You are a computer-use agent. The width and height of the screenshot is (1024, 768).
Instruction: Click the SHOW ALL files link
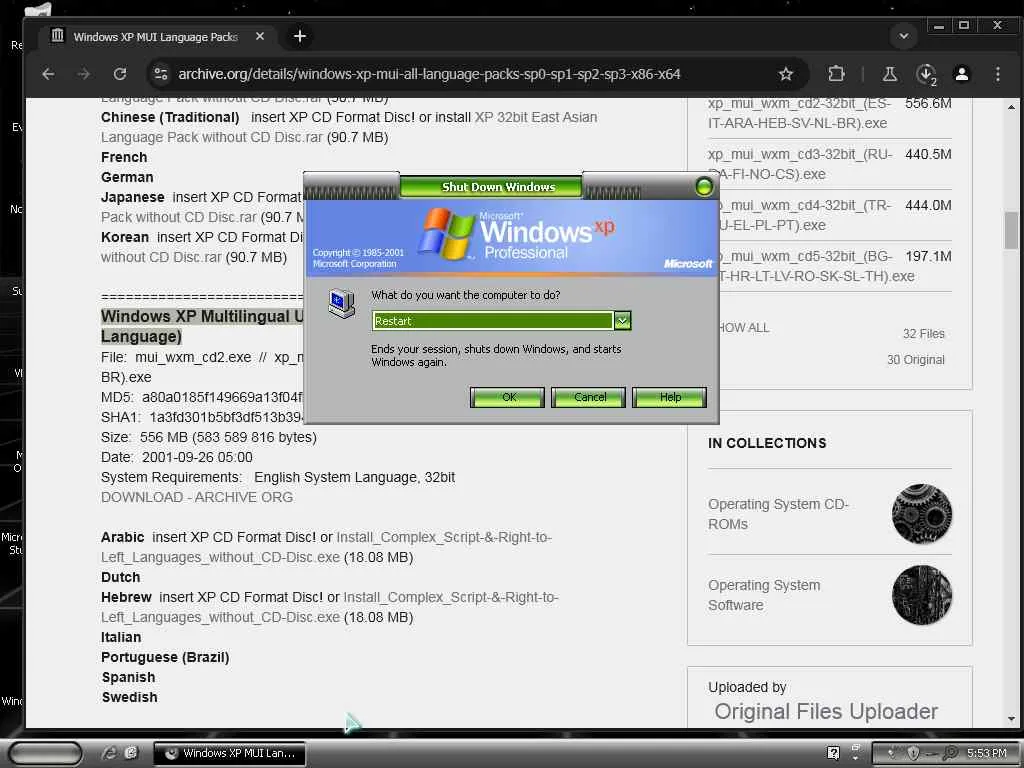743,328
